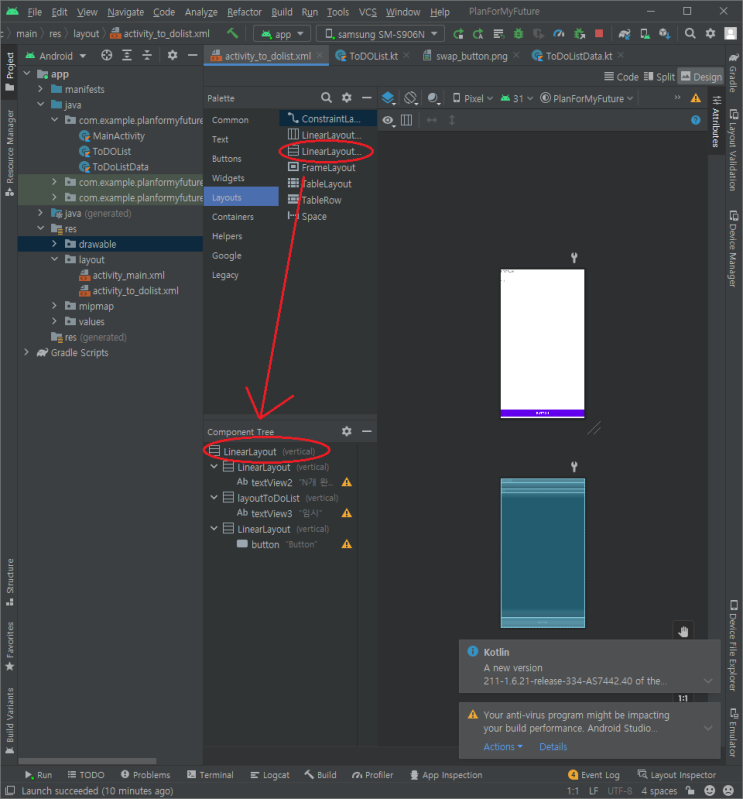
Task: Switch to ToDOList.kt tab
Action: click(372, 56)
